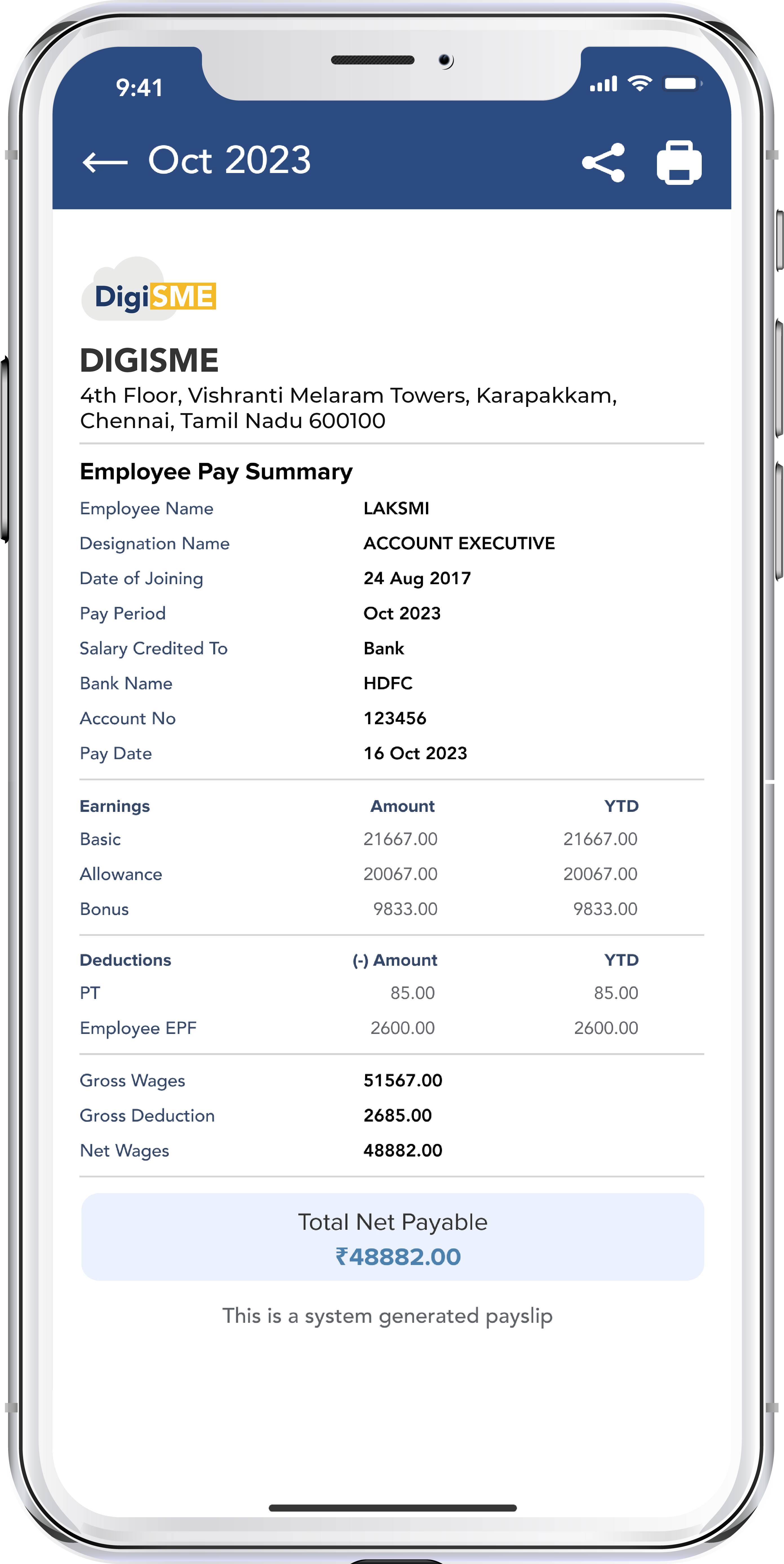Tap the Gross Deduction value 2685.00
Screen dimensions: 784x1564
pos(397,1115)
